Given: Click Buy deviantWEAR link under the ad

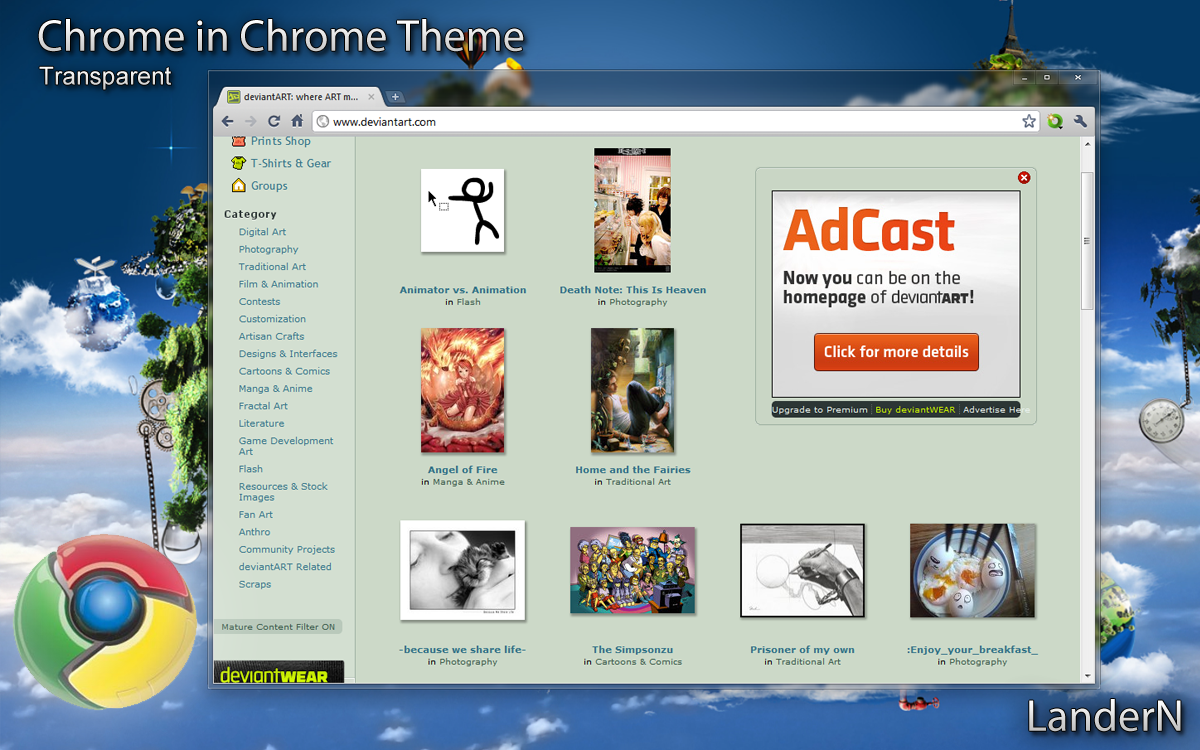Looking at the screenshot, I should 915,410.
